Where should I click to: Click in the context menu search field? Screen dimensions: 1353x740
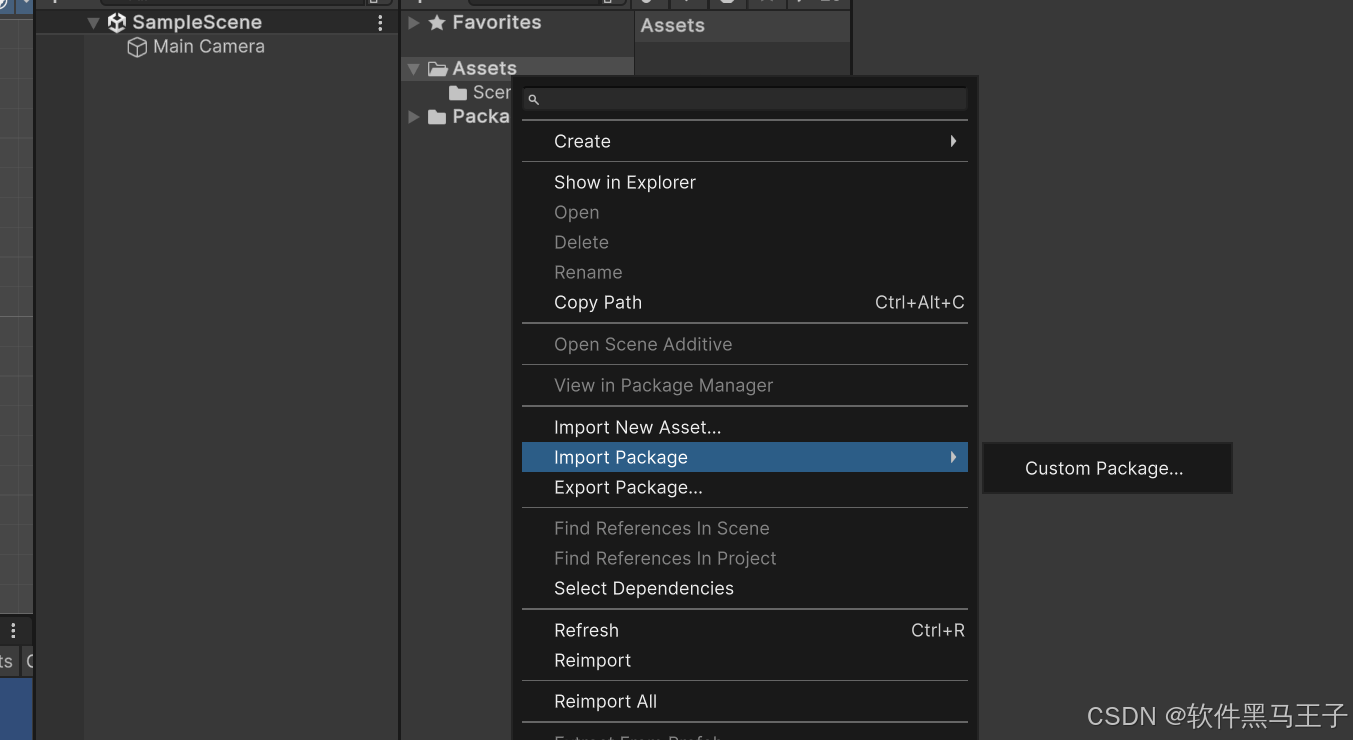pos(745,100)
